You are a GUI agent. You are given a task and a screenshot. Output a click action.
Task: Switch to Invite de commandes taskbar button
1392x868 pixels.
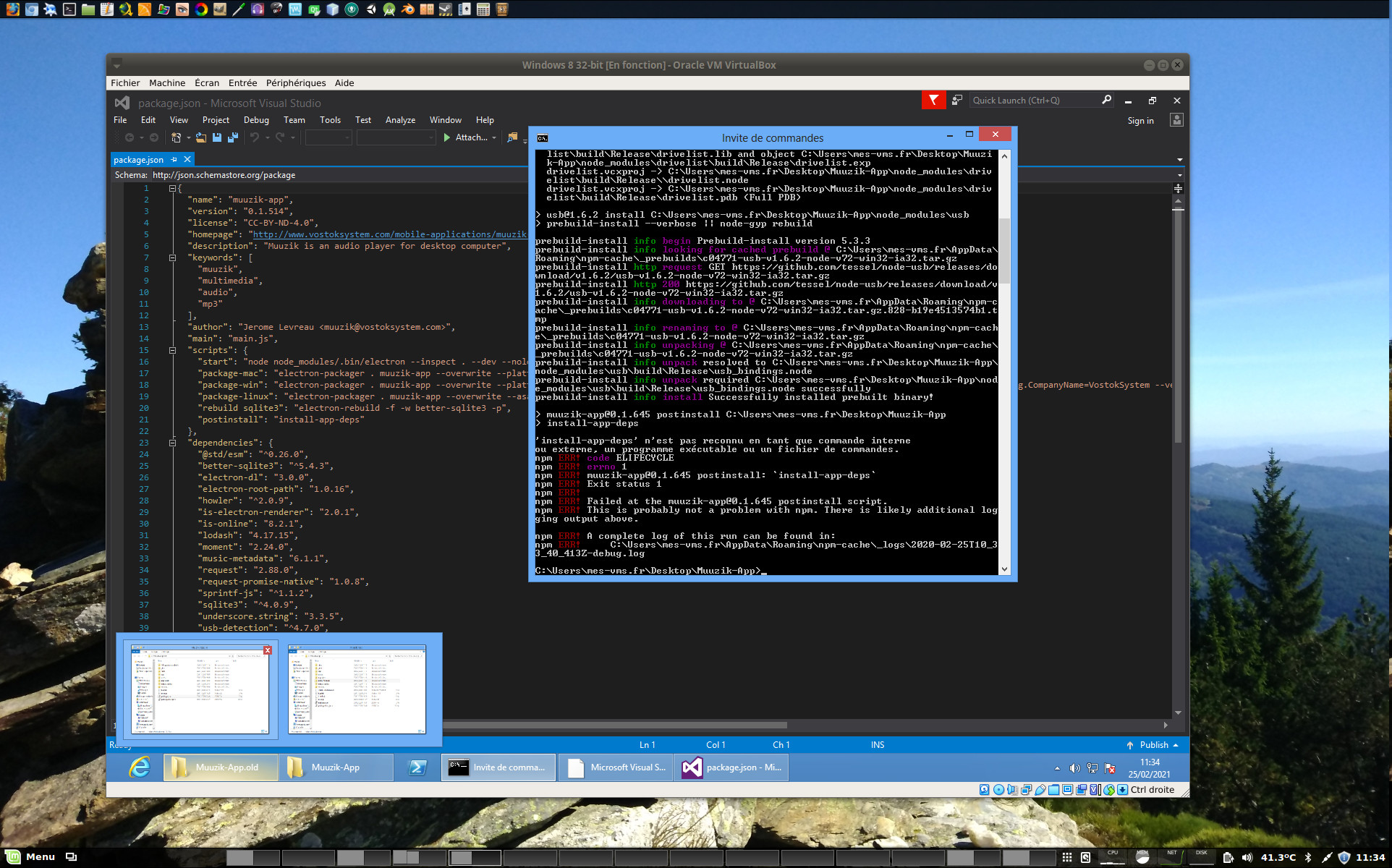coord(498,767)
